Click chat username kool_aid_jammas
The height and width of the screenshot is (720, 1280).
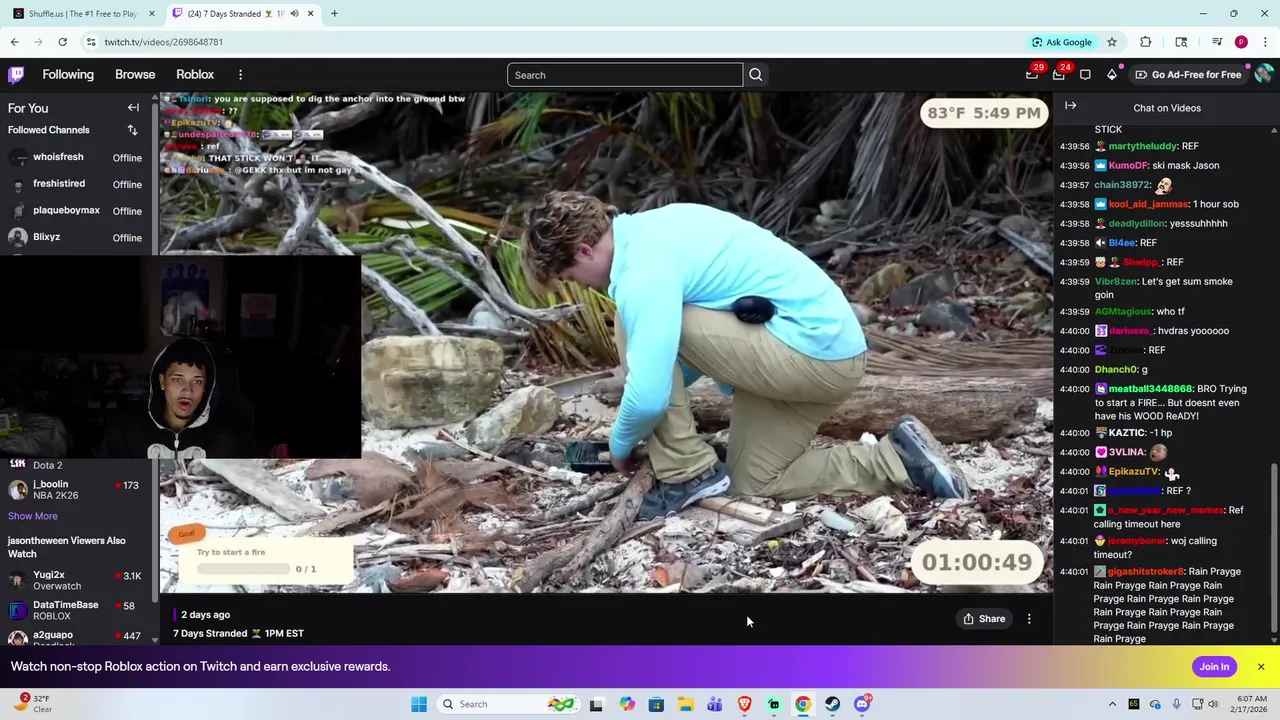(x=1148, y=204)
